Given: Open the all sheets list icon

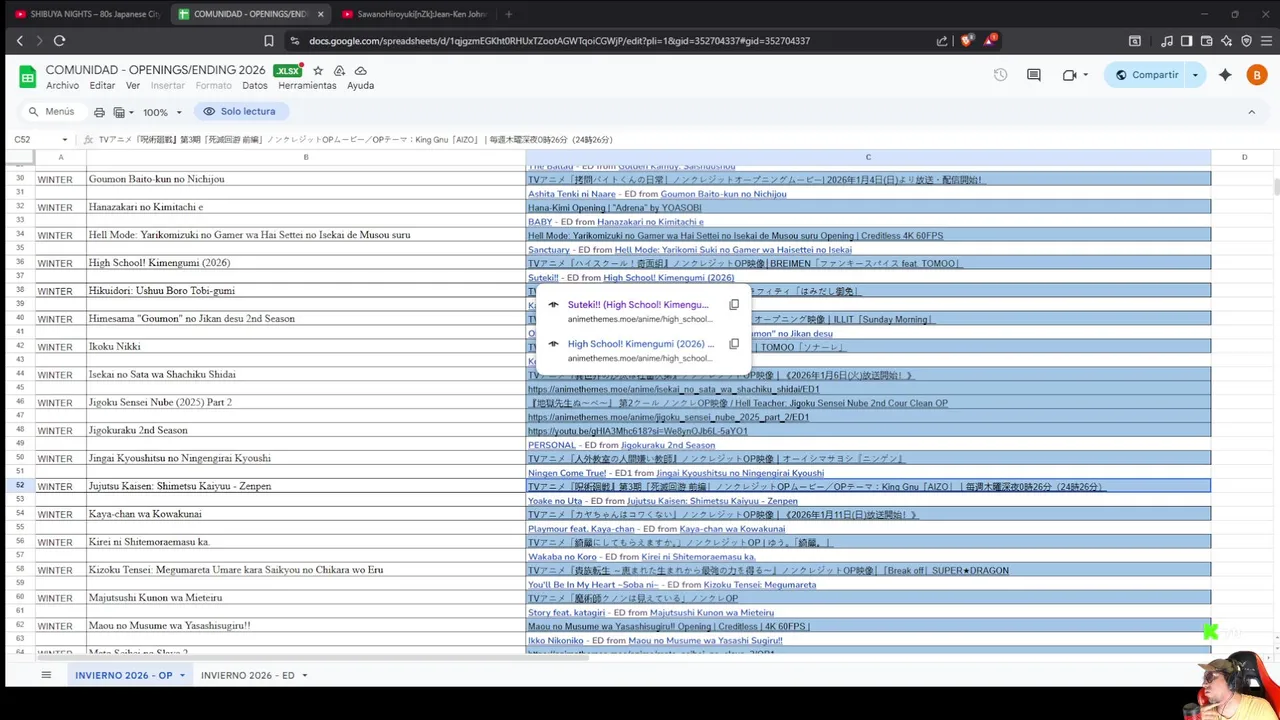Looking at the screenshot, I should pos(46,675).
